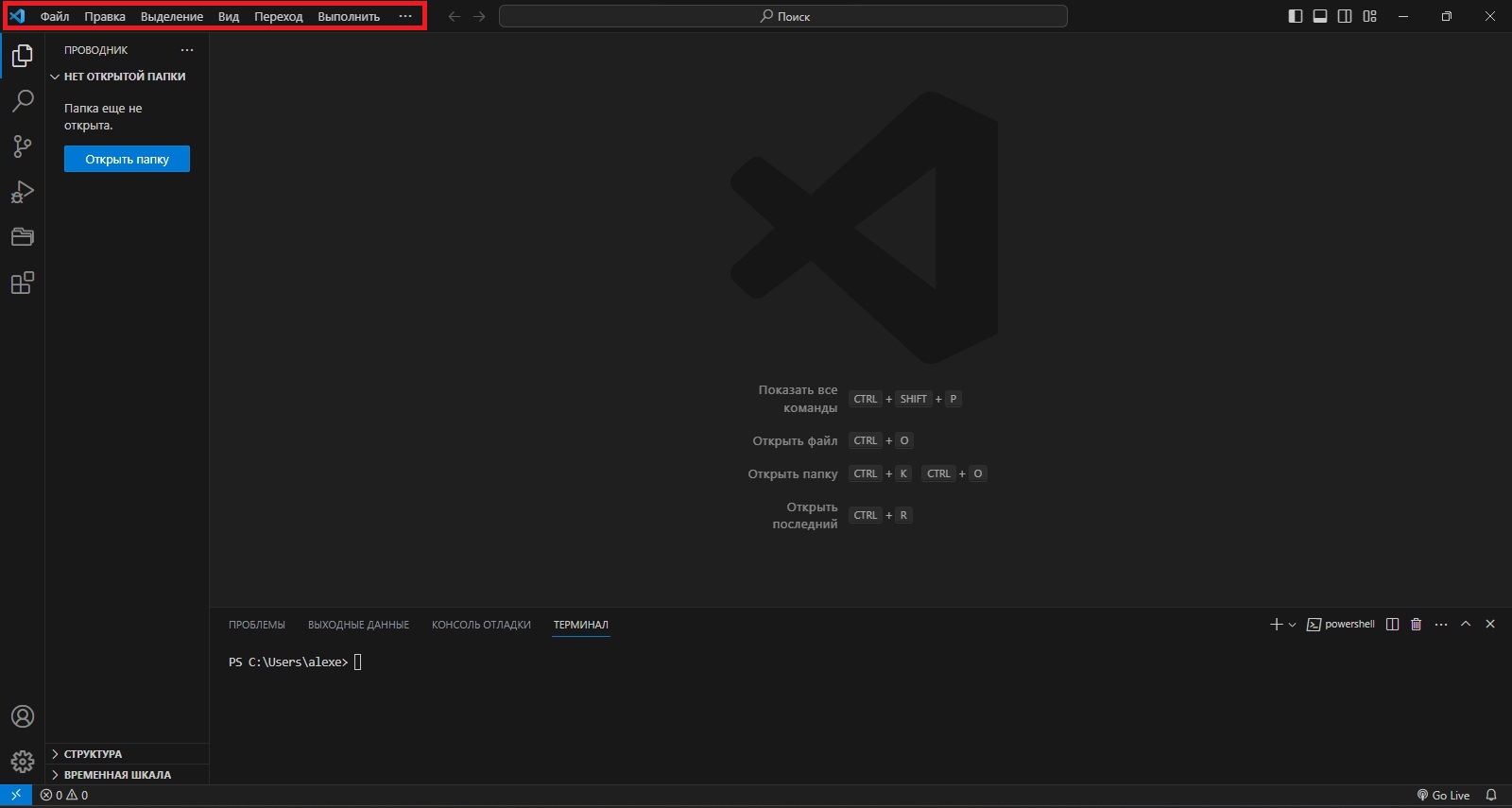Screen dimensions: 1512x808
Task: Open the Вид menu
Action: click(x=229, y=16)
